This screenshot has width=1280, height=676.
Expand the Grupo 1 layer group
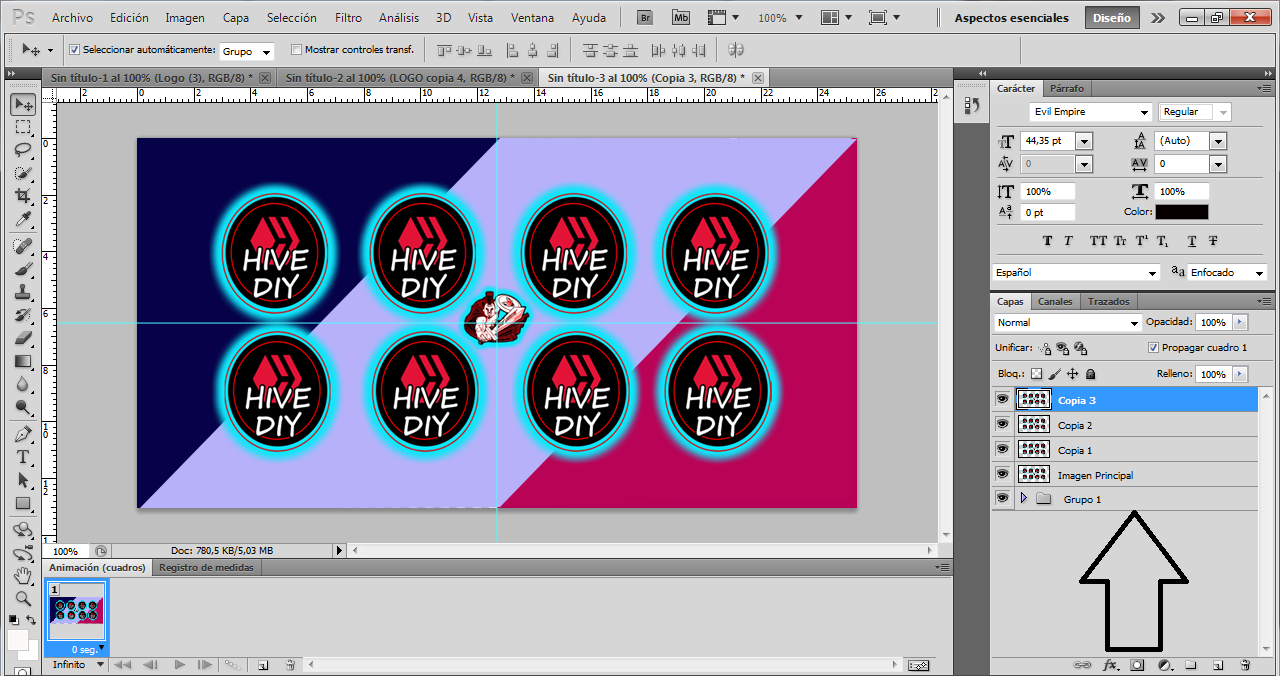coord(1024,498)
